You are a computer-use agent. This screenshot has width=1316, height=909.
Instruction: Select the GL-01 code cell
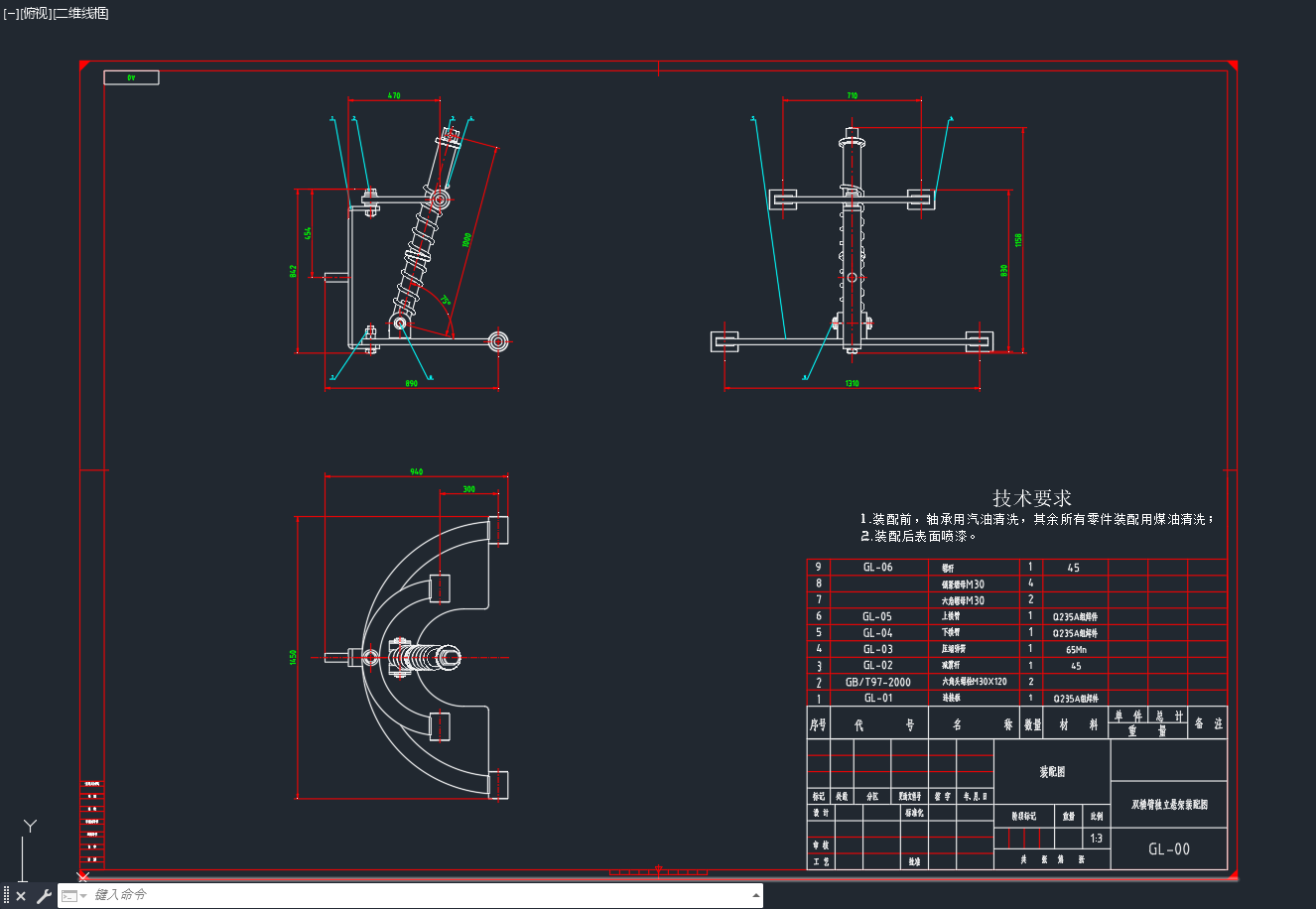pos(877,698)
